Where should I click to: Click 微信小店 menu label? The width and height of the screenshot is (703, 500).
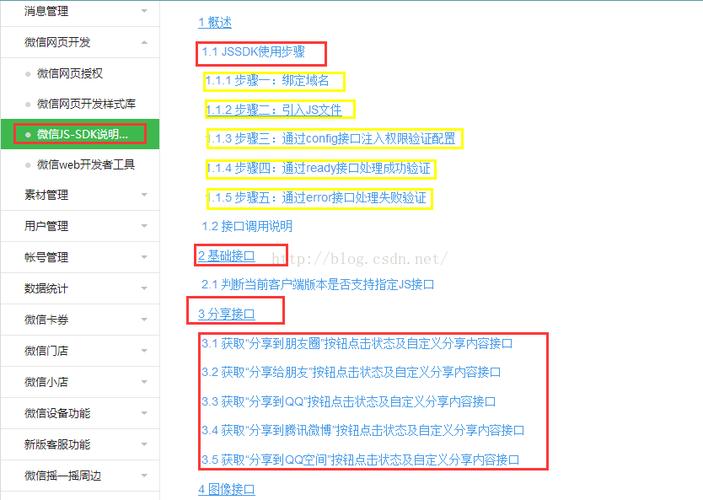pos(46,382)
